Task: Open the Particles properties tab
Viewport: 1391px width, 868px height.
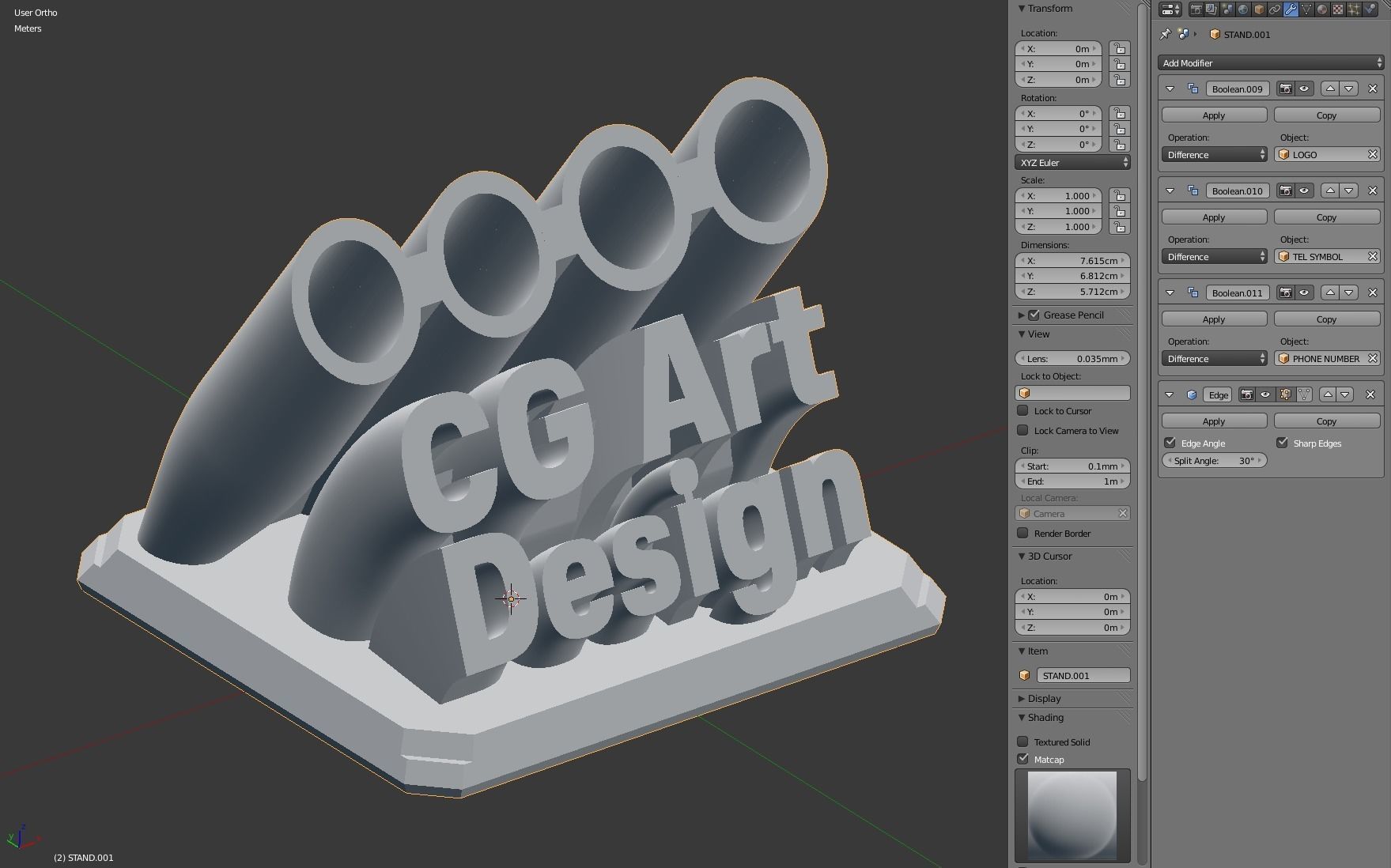Action: pyautogui.click(x=1354, y=9)
